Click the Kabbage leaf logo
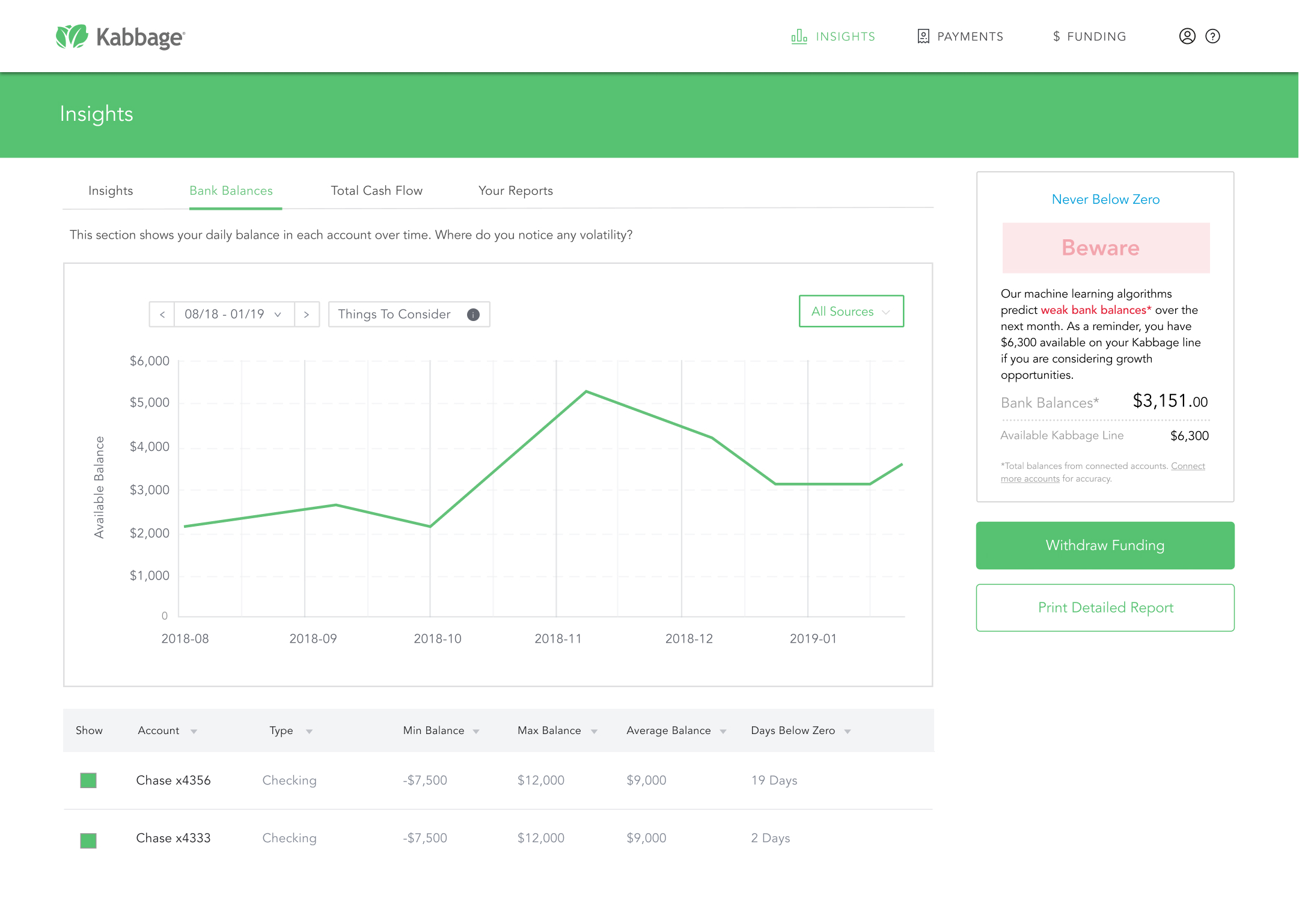 [72, 37]
